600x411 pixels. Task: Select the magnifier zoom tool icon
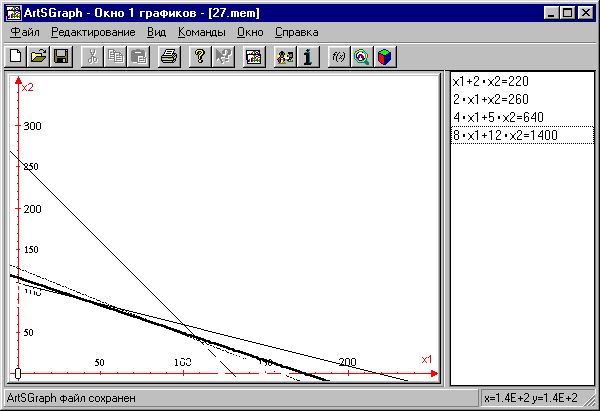tap(361, 57)
